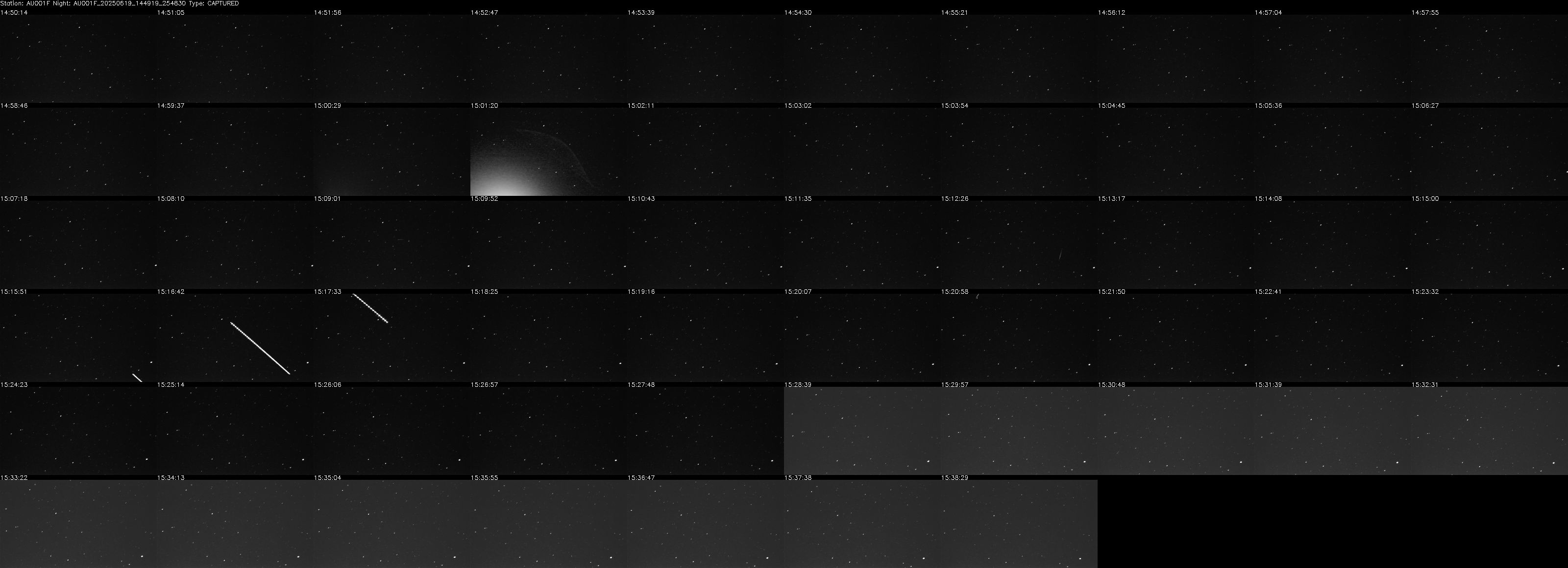Click the 15:19:16 timestamp label
Image resolution: width=1568 pixels, height=568 pixels.
641,292
